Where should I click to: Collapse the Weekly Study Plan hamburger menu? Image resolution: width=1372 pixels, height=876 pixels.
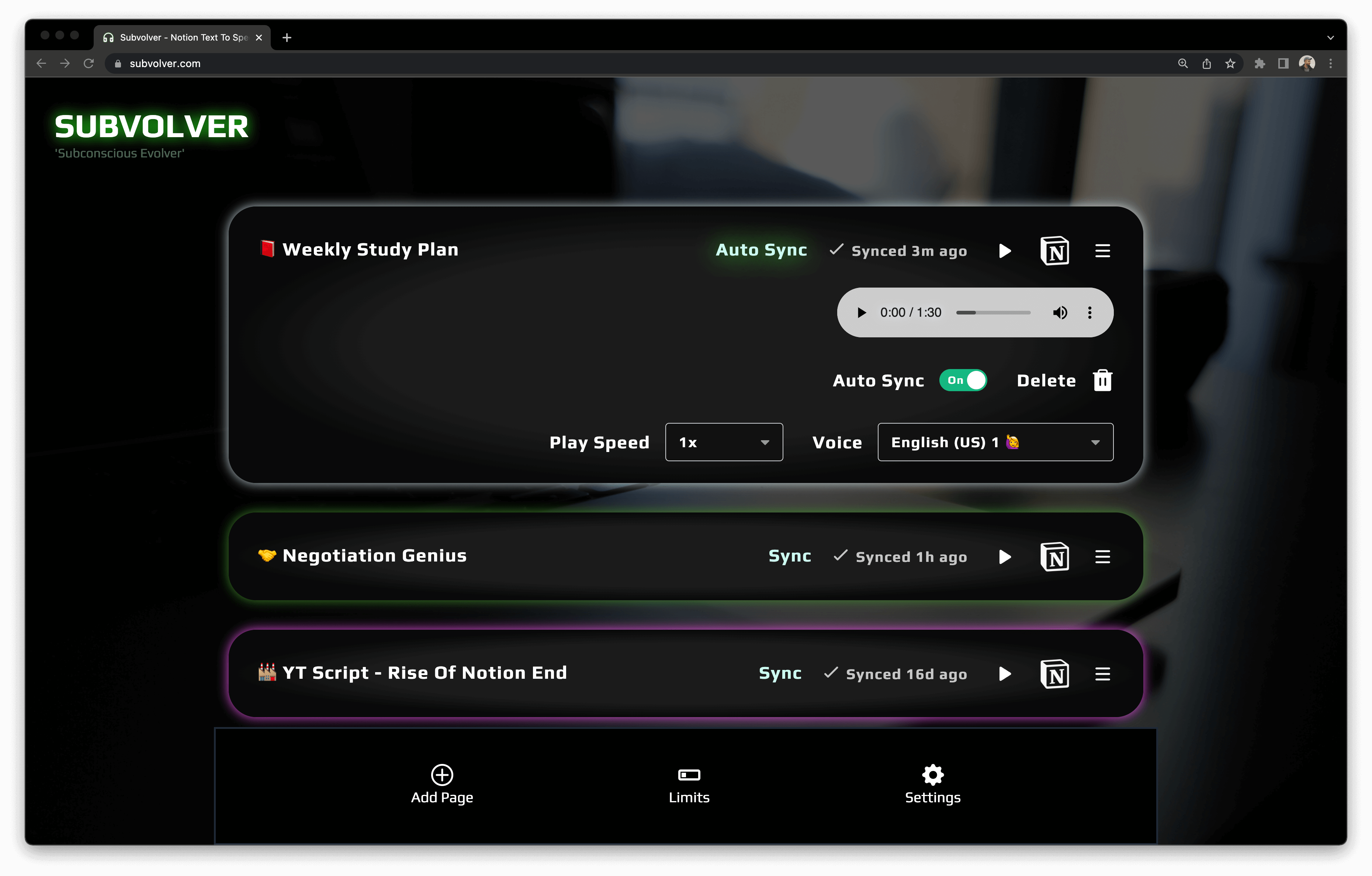tap(1102, 251)
